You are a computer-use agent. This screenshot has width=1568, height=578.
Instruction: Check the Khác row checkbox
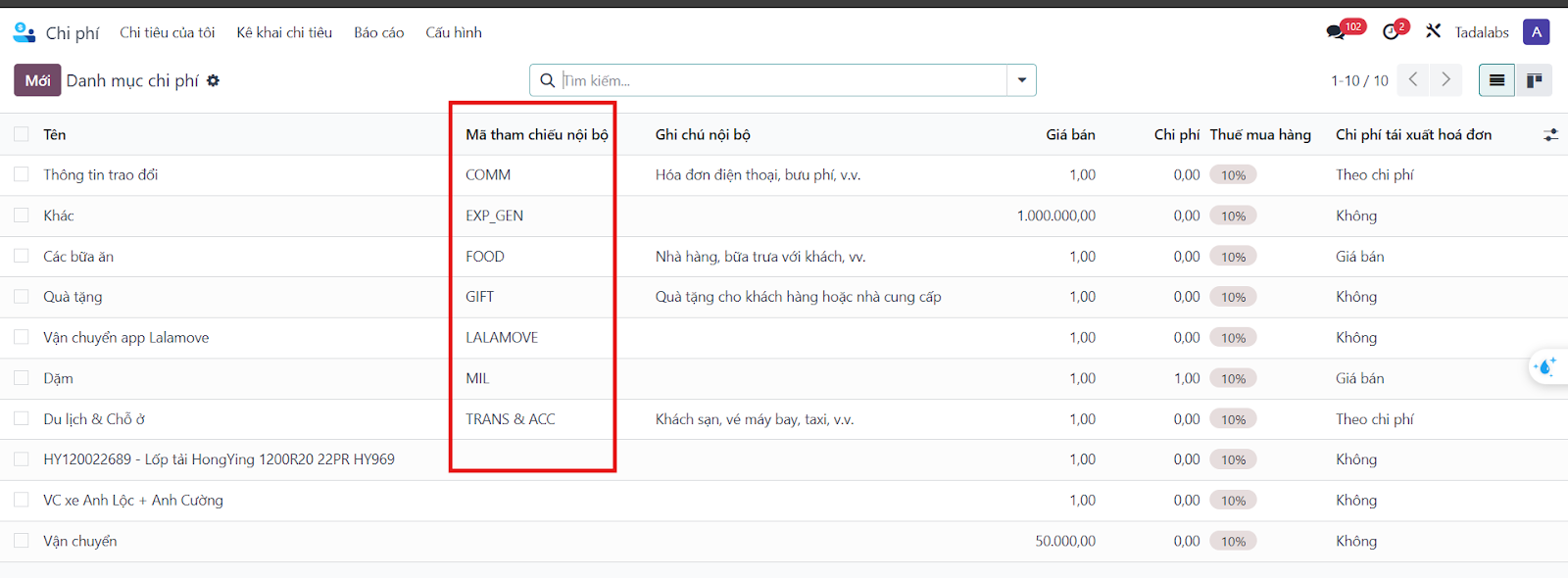coord(21,216)
